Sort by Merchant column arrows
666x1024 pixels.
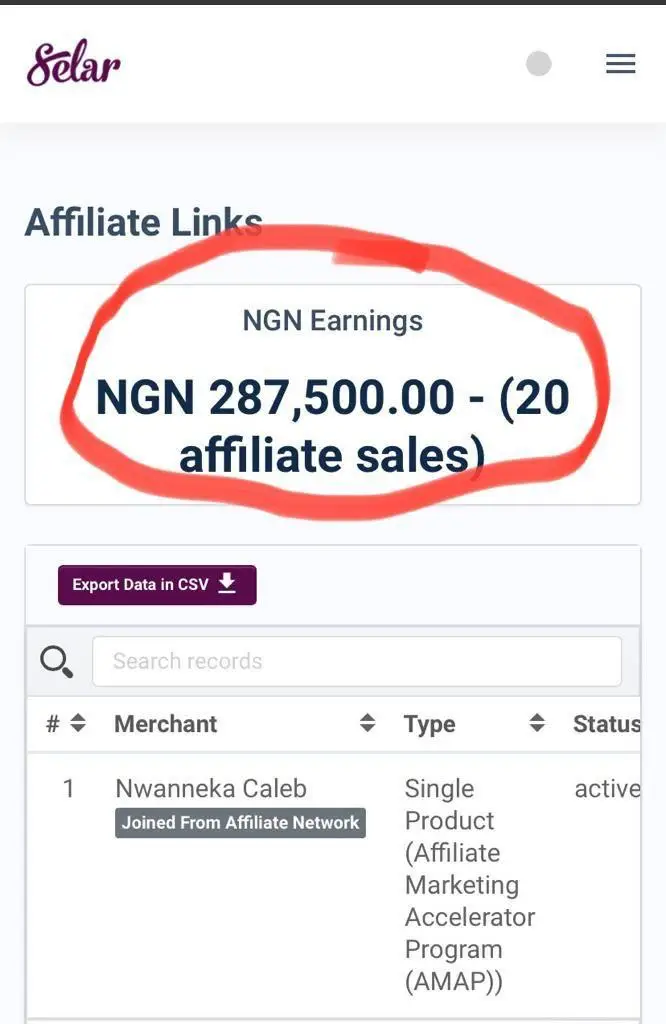(x=368, y=723)
